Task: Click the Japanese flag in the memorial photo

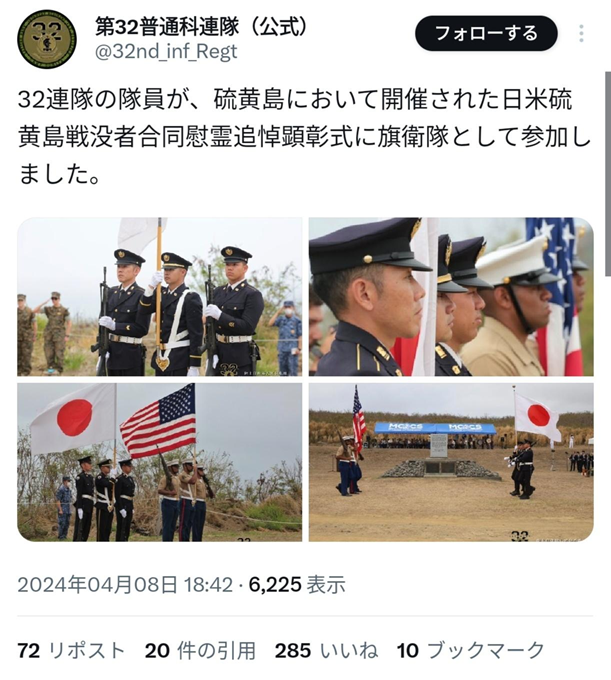Action: pos(538,417)
